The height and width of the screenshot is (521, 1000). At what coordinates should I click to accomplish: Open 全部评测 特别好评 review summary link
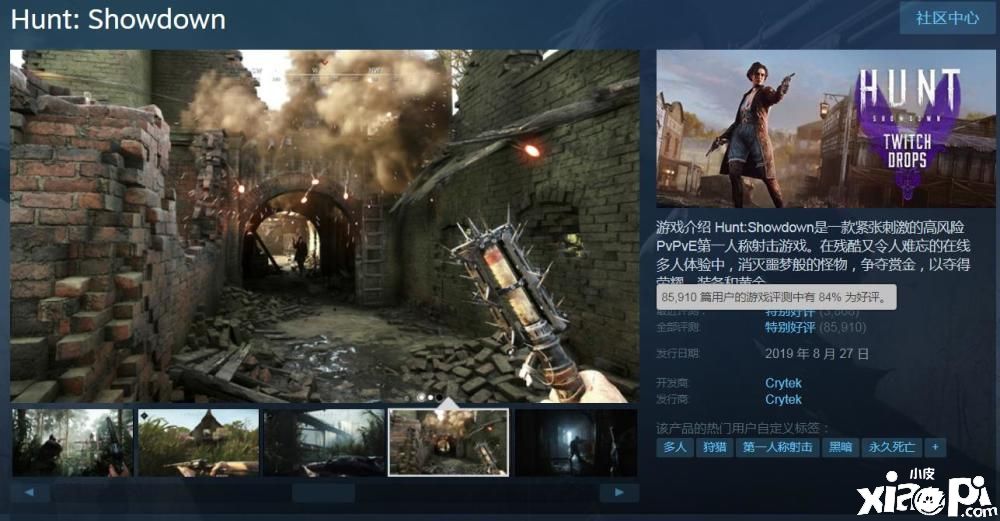pos(790,328)
